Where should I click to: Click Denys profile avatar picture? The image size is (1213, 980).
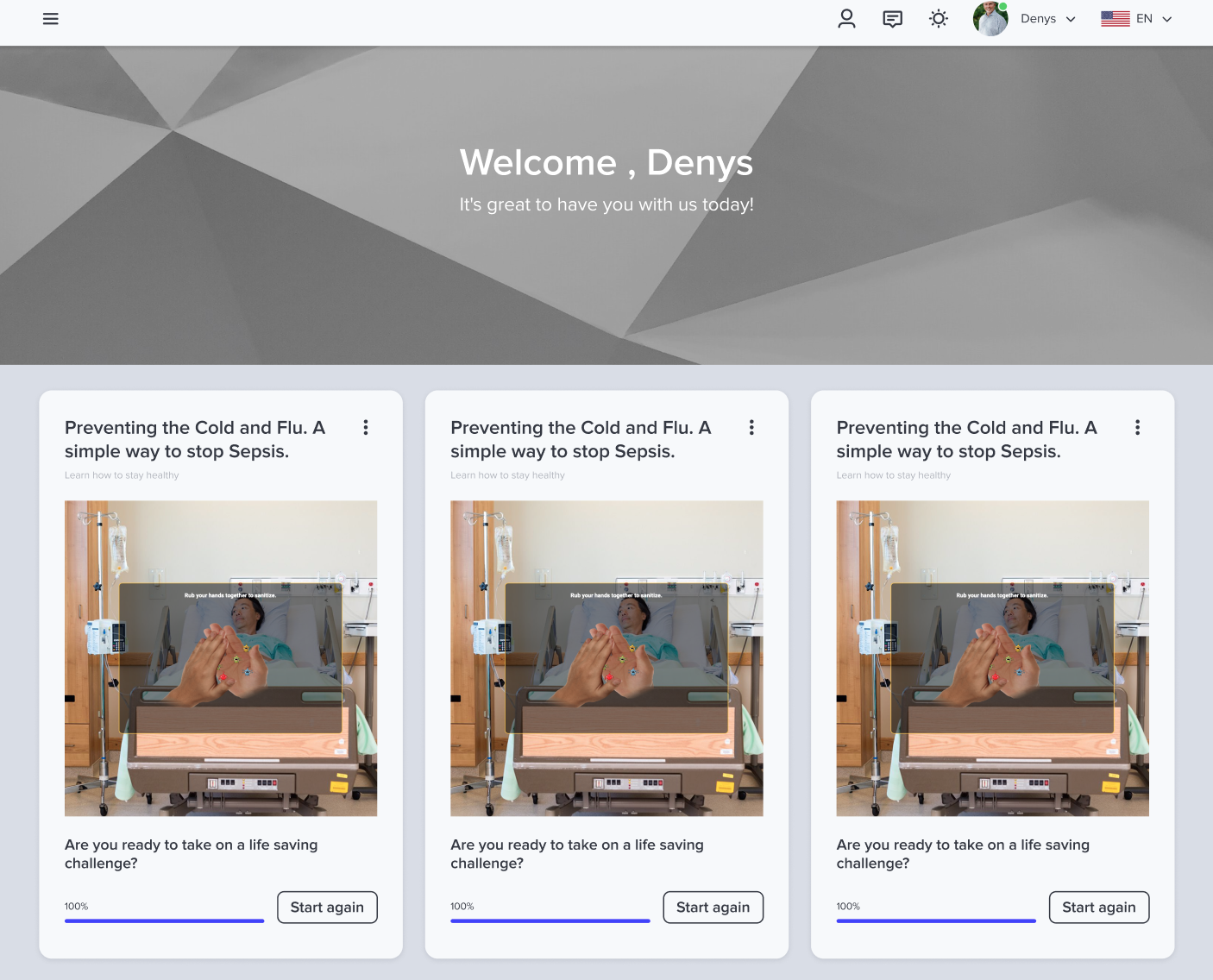[x=990, y=19]
